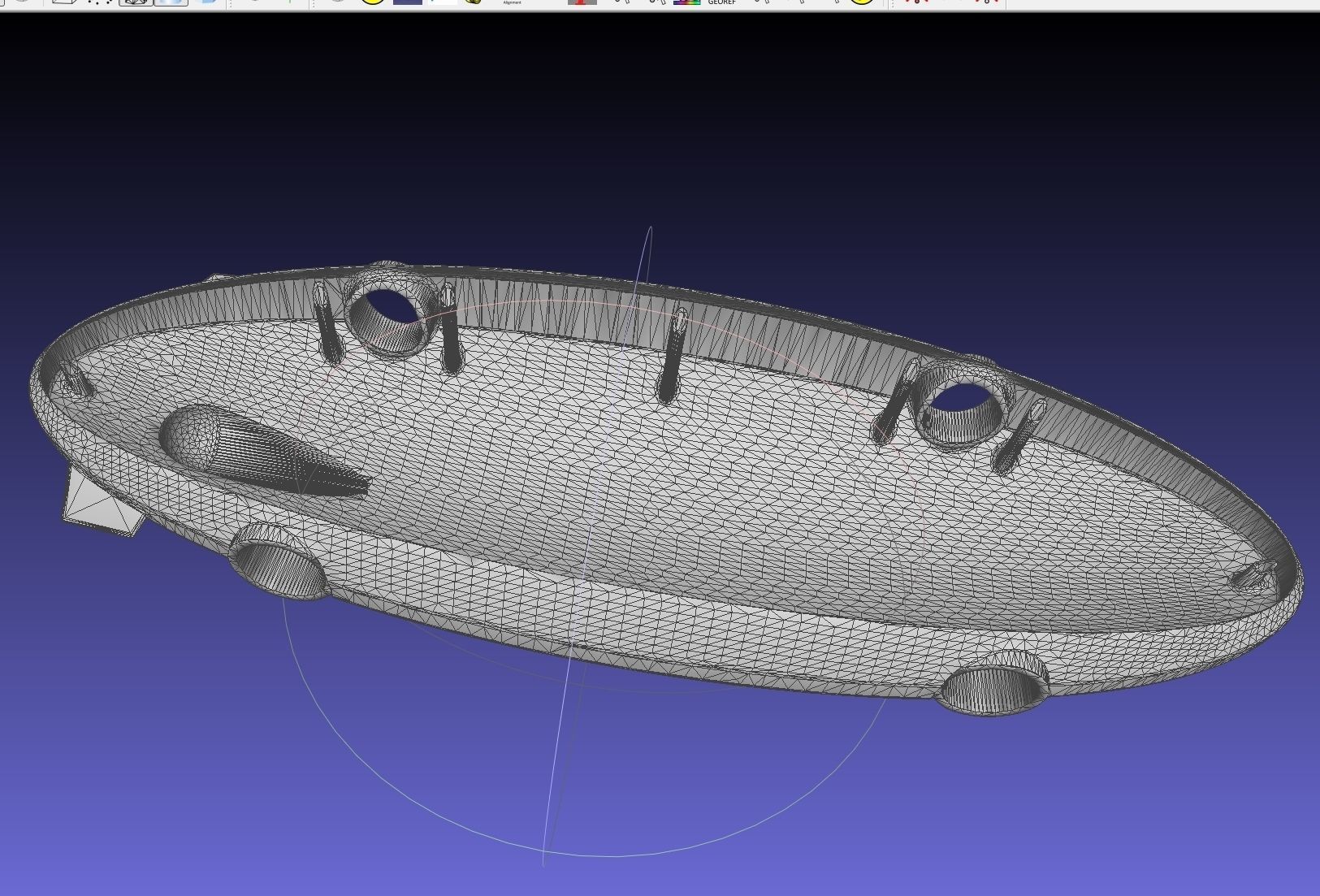Viewport: 1320px width, 896px height.
Task: Toggle points render mode in toolbar
Action: (x=101, y=2)
